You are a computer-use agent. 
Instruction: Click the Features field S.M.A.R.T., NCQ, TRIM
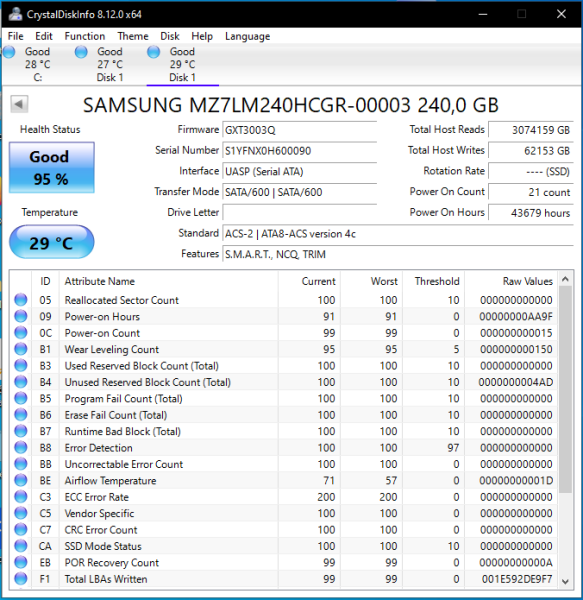pyautogui.click(x=398, y=254)
